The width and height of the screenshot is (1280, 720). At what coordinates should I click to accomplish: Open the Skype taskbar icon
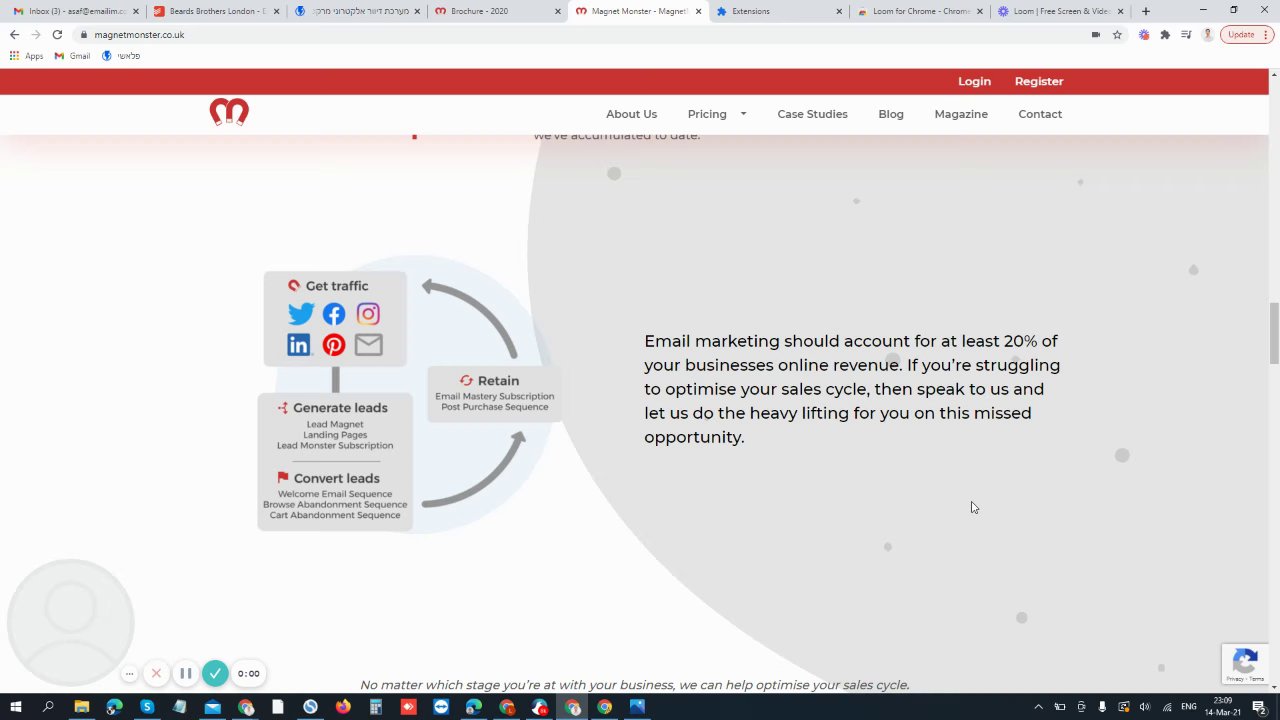pos(147,707)
